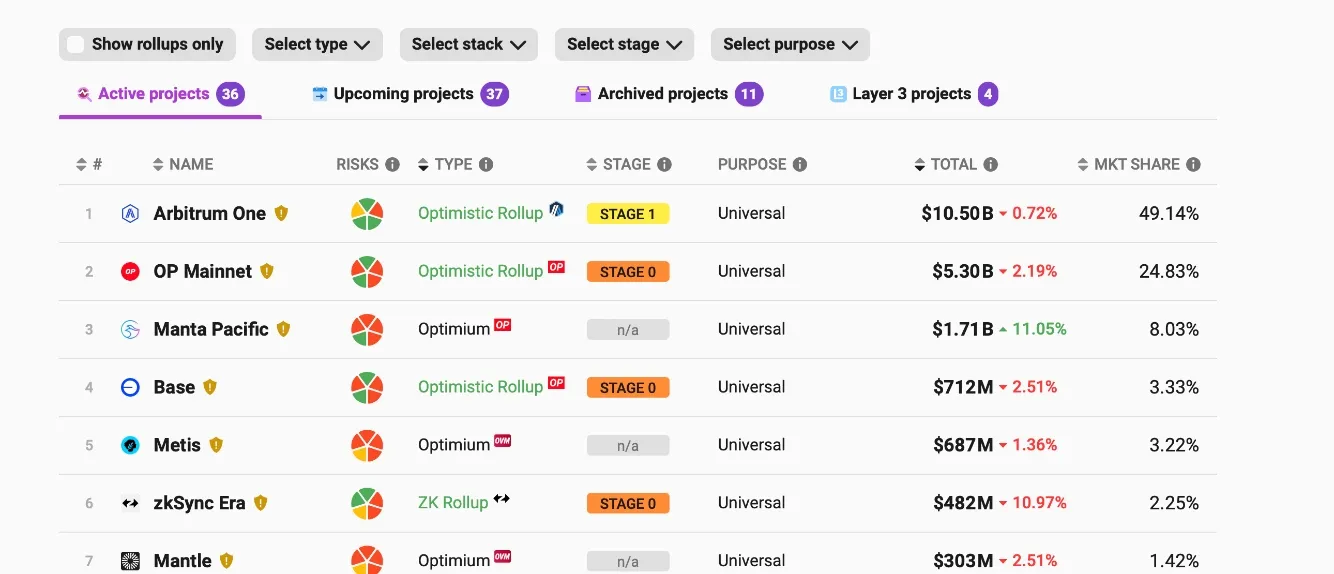The height and width of the screenshot is (574, 1334).
Task: Open the Select type dropdown
Action: point(317,44)
